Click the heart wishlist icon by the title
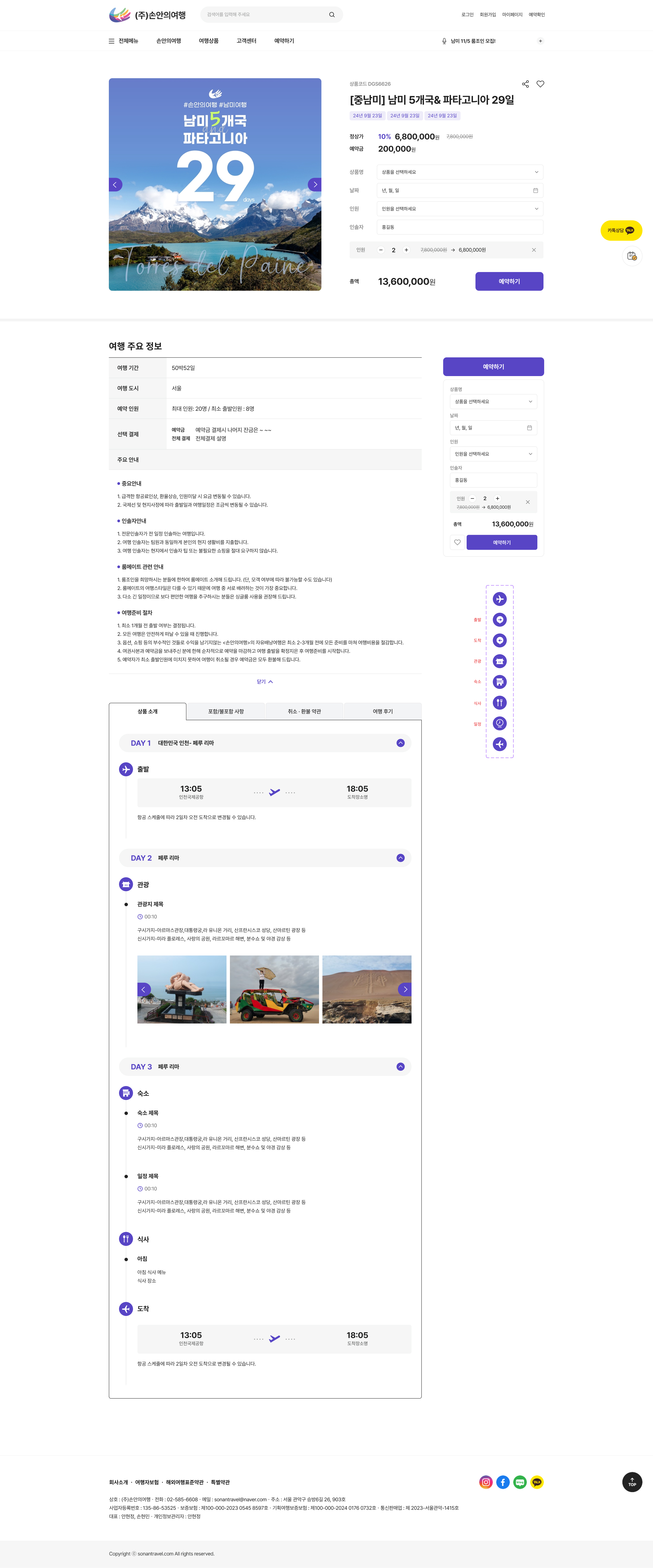The image size is (653, 1568). click(x=540, y=84)
